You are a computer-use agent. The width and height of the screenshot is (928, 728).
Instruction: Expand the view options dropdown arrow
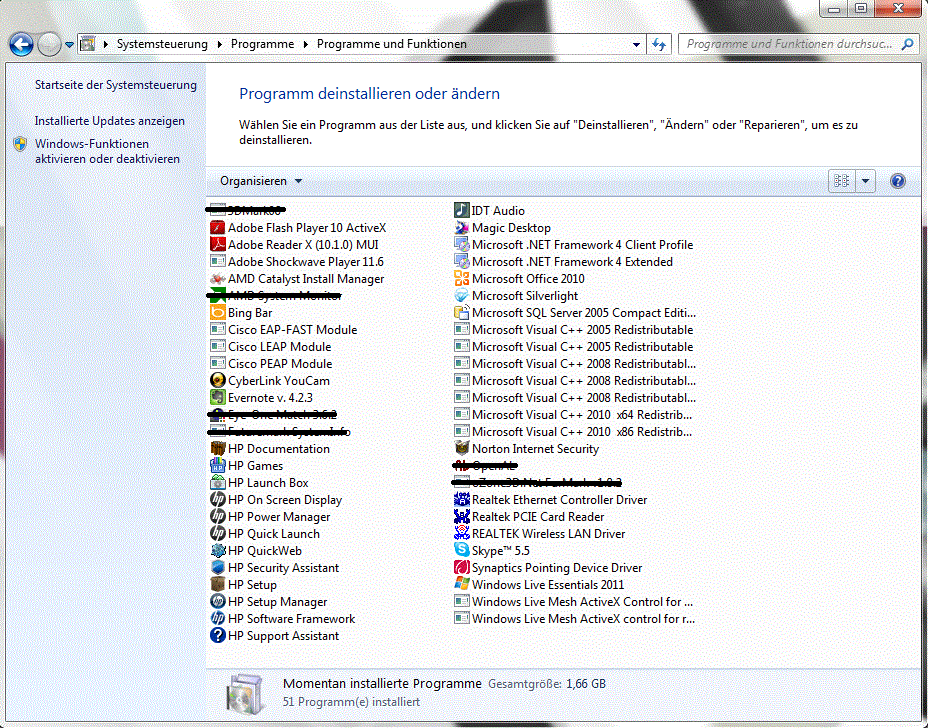tap(865, 181)
